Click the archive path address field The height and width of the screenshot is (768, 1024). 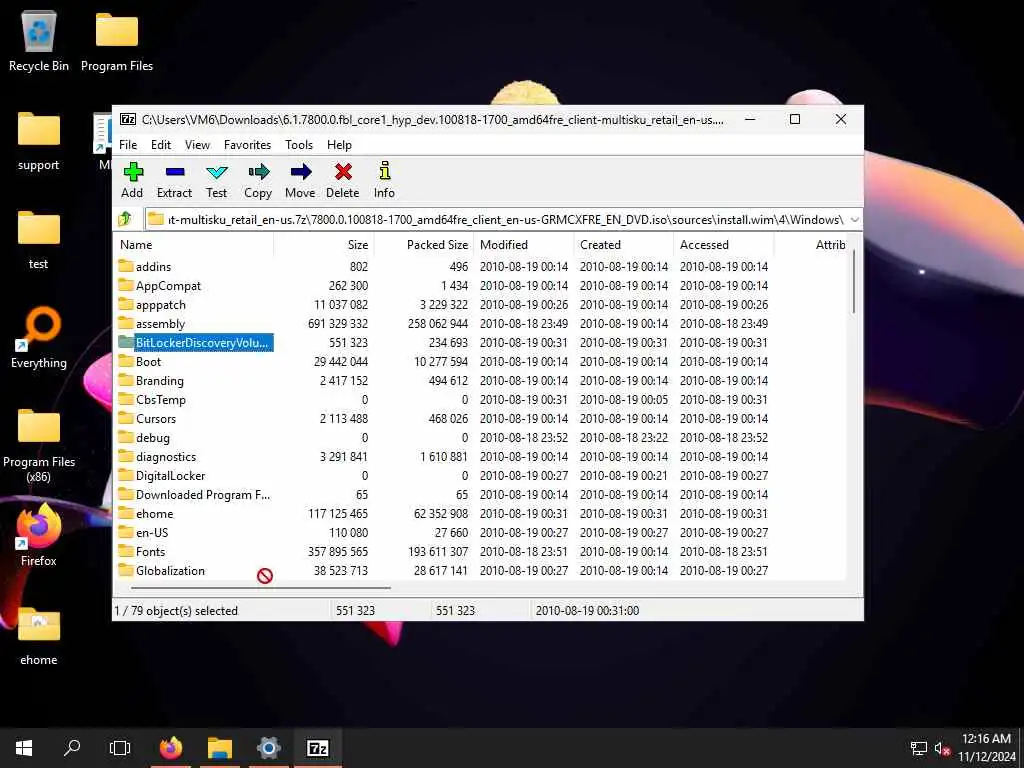coord(496,219)
